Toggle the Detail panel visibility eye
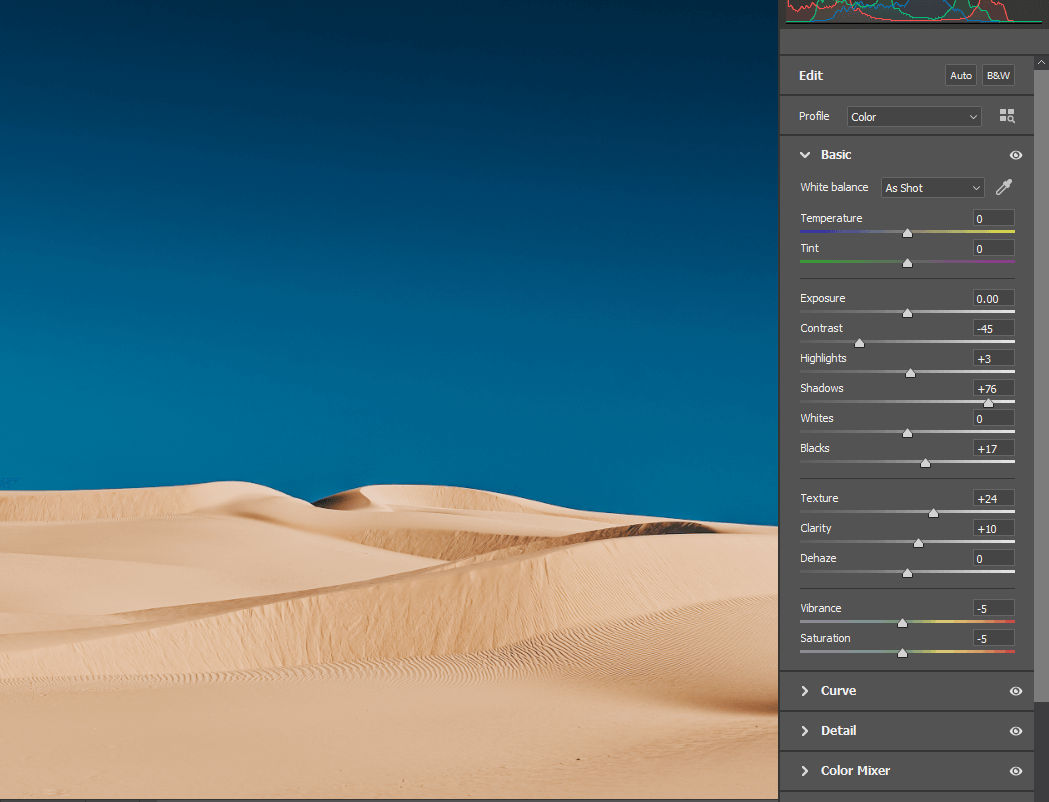The width and height of the screenshot is (1049, 802). click(1016, 730)
